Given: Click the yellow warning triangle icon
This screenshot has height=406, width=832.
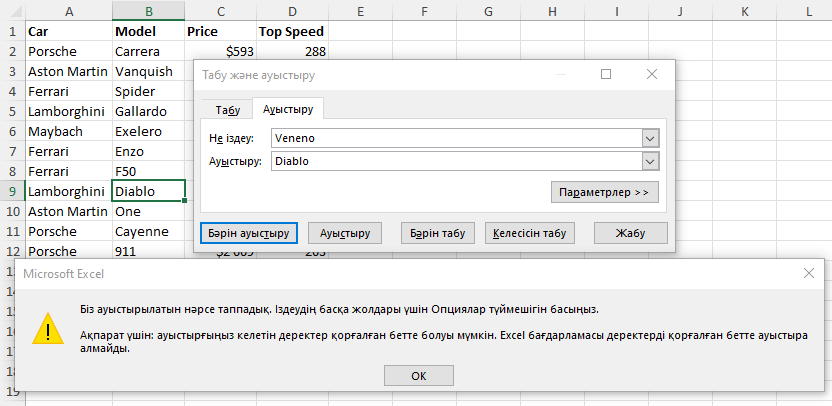Looking at the screenshot, I should [46, 328].
